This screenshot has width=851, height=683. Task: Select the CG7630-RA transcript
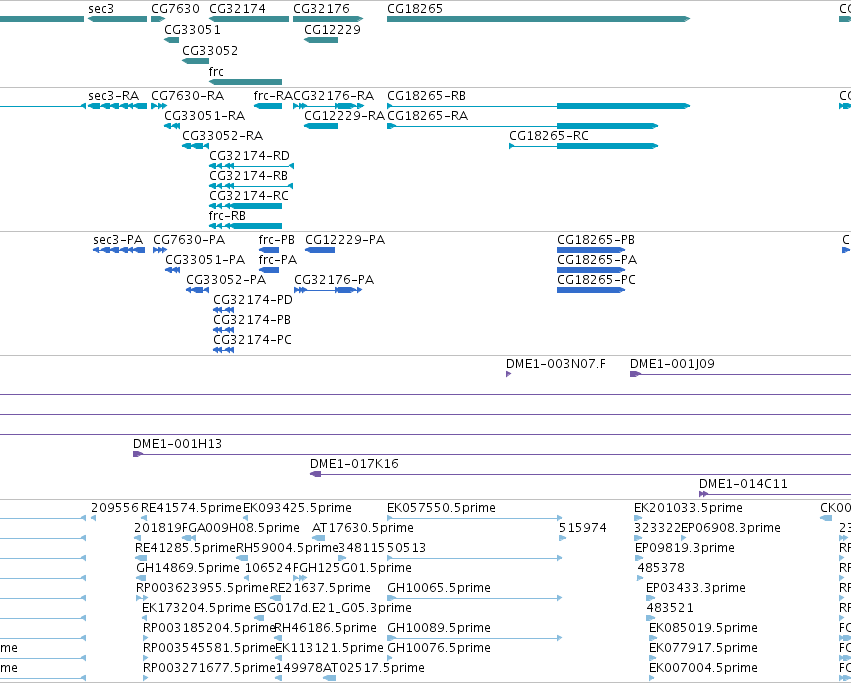pyautogui.click(x=159, y=106)
